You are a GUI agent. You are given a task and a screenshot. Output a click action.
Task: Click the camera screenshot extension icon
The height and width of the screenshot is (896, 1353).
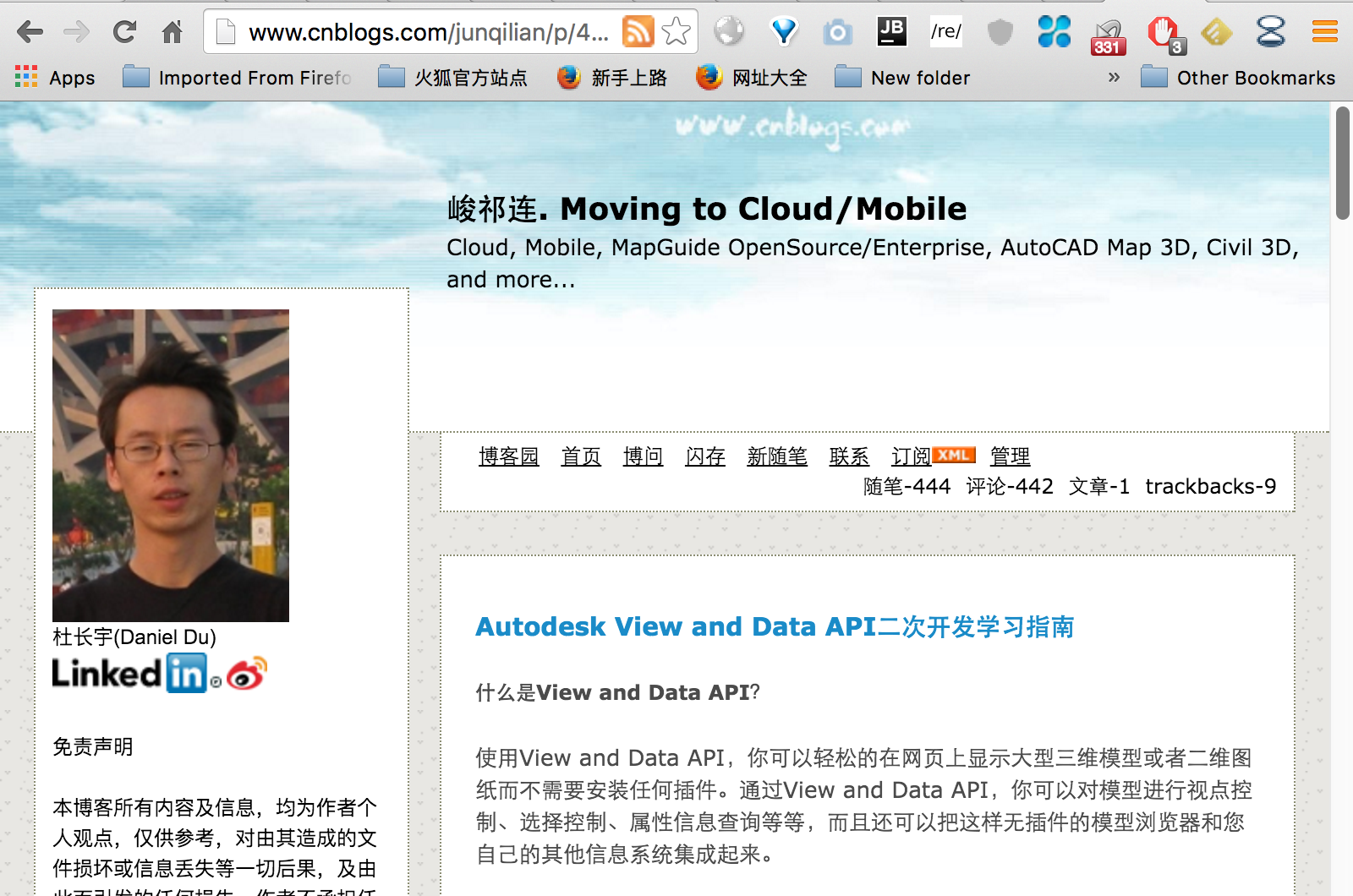(837, 32)
